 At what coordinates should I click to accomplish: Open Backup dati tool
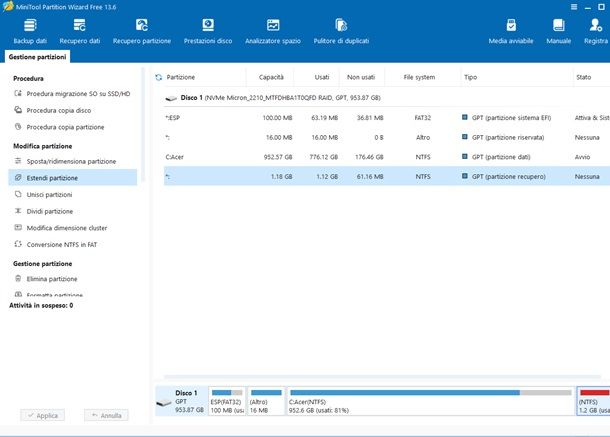(30, 31)
